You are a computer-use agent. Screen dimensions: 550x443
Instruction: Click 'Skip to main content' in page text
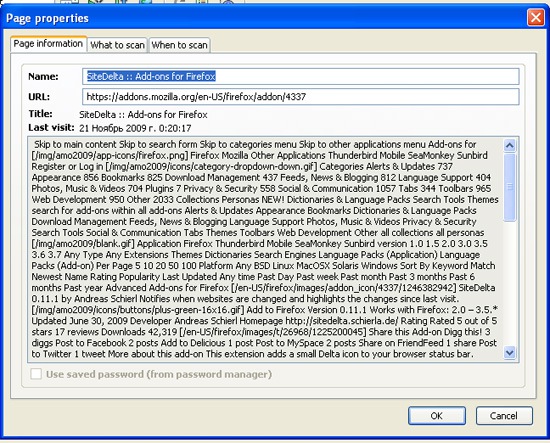[x=75, y=145]
